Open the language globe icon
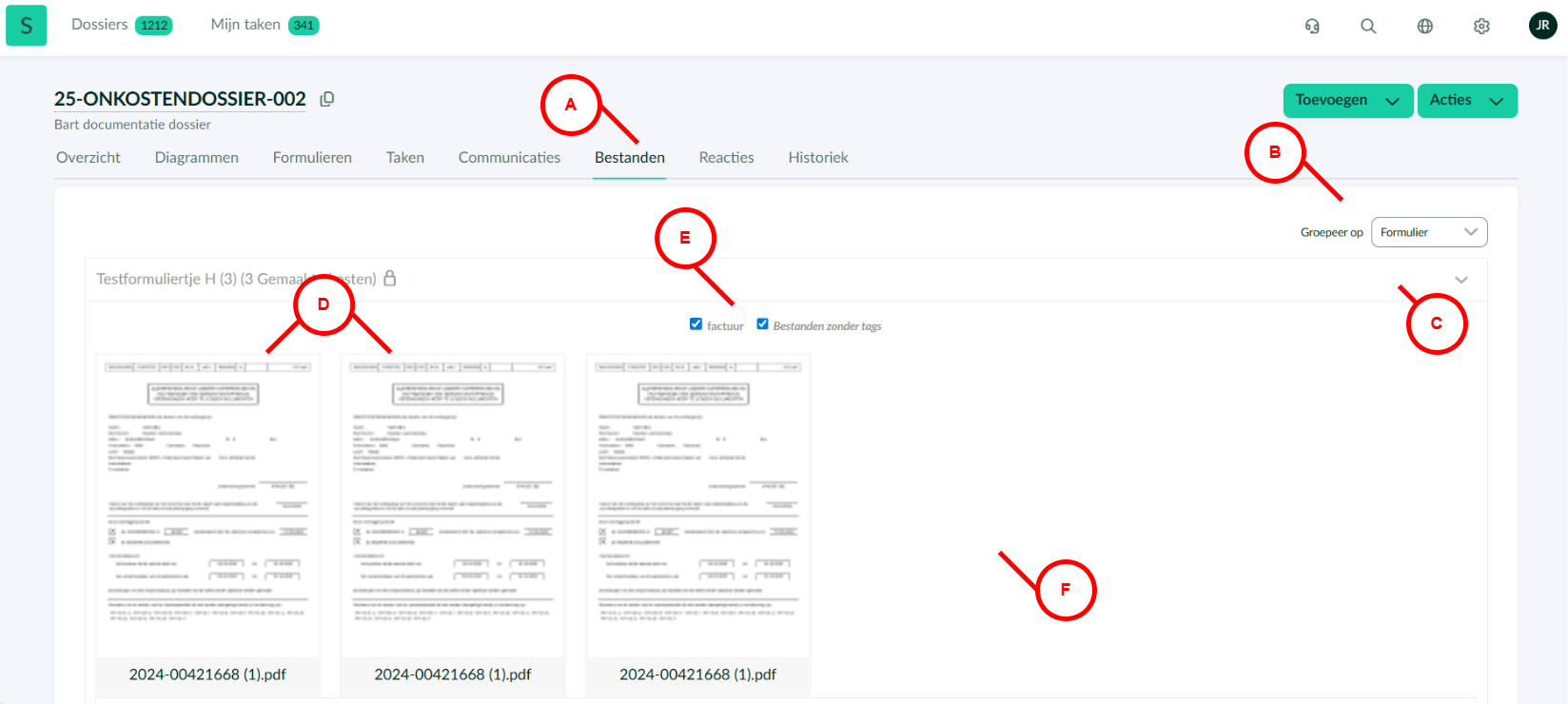Viewport: 1568px width, 704px height. click(x=1424, y=27)
